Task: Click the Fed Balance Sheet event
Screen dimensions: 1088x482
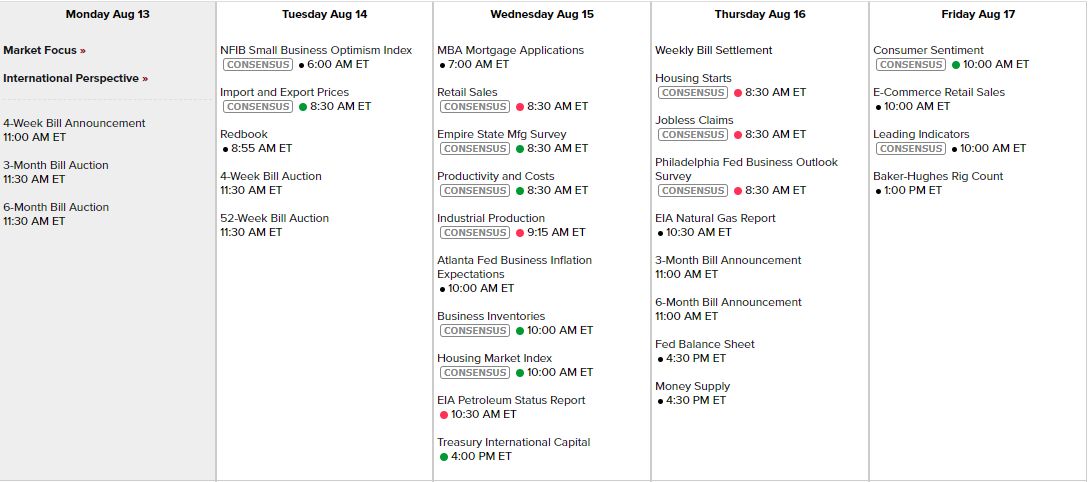Action: (x=705, y=344)
